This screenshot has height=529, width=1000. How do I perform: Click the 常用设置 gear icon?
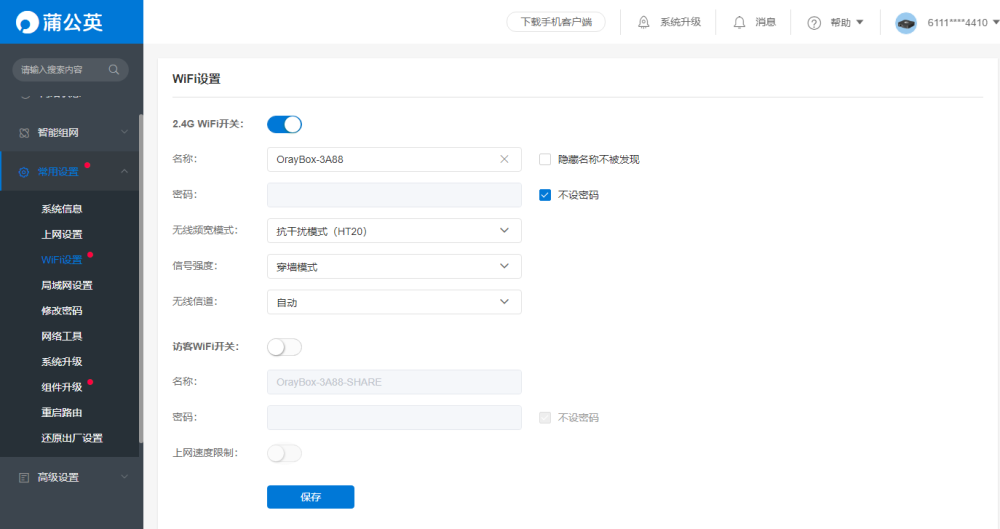[24, 171]
